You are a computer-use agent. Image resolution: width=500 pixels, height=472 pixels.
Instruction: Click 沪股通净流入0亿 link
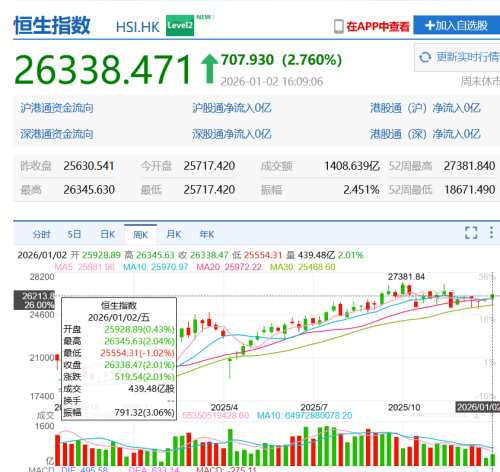(232, 108)
